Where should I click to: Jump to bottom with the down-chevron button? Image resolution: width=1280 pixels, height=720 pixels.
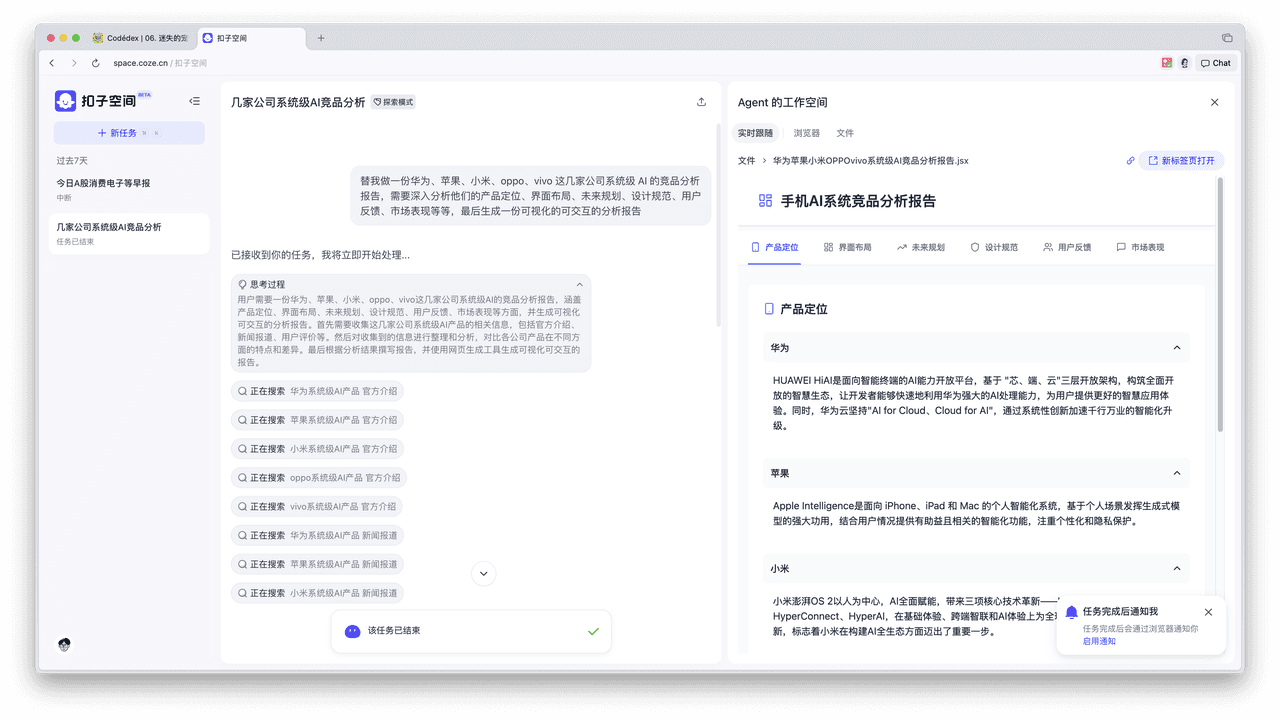484,573
